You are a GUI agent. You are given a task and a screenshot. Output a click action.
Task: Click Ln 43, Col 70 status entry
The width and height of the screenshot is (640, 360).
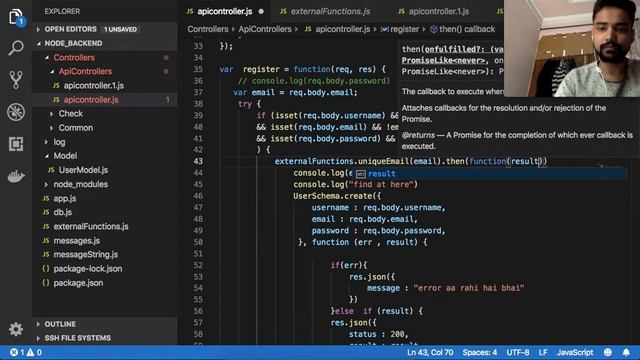click(430, 352)
